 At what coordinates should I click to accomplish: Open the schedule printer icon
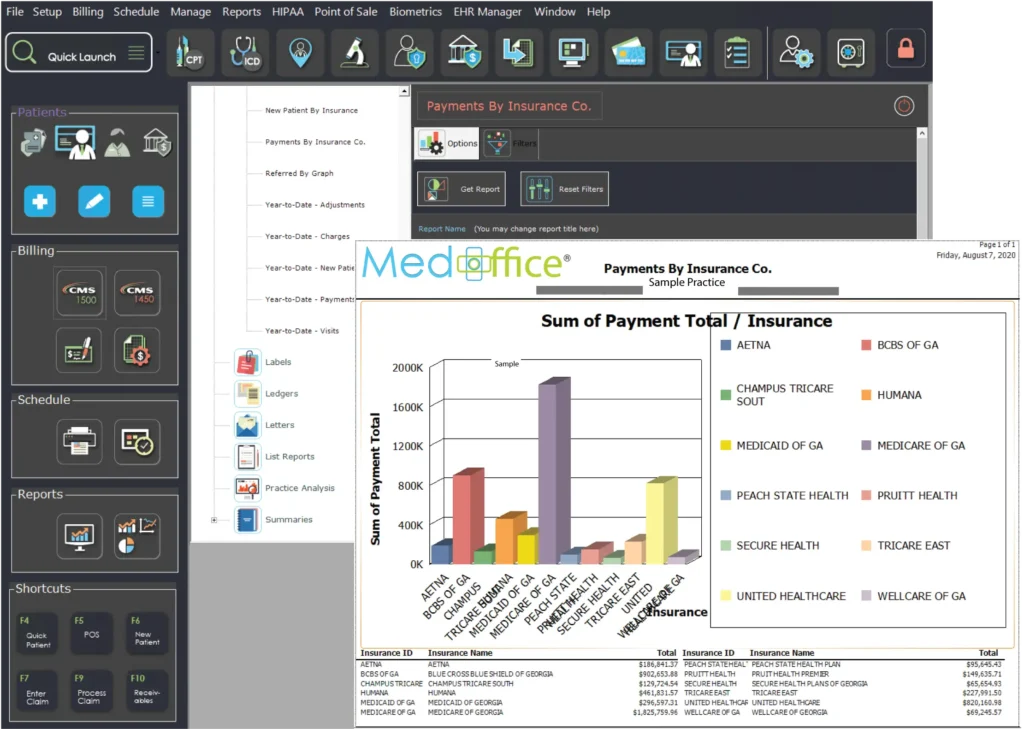[79, 441]
